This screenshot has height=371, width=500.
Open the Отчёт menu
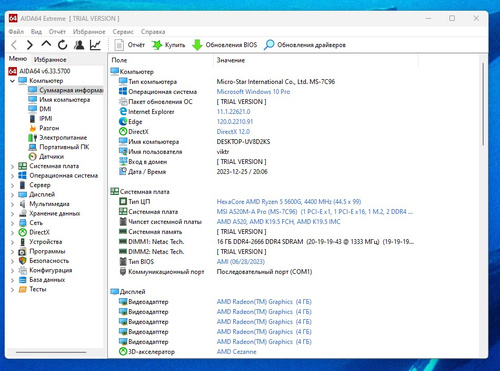(x=57, y=32)
